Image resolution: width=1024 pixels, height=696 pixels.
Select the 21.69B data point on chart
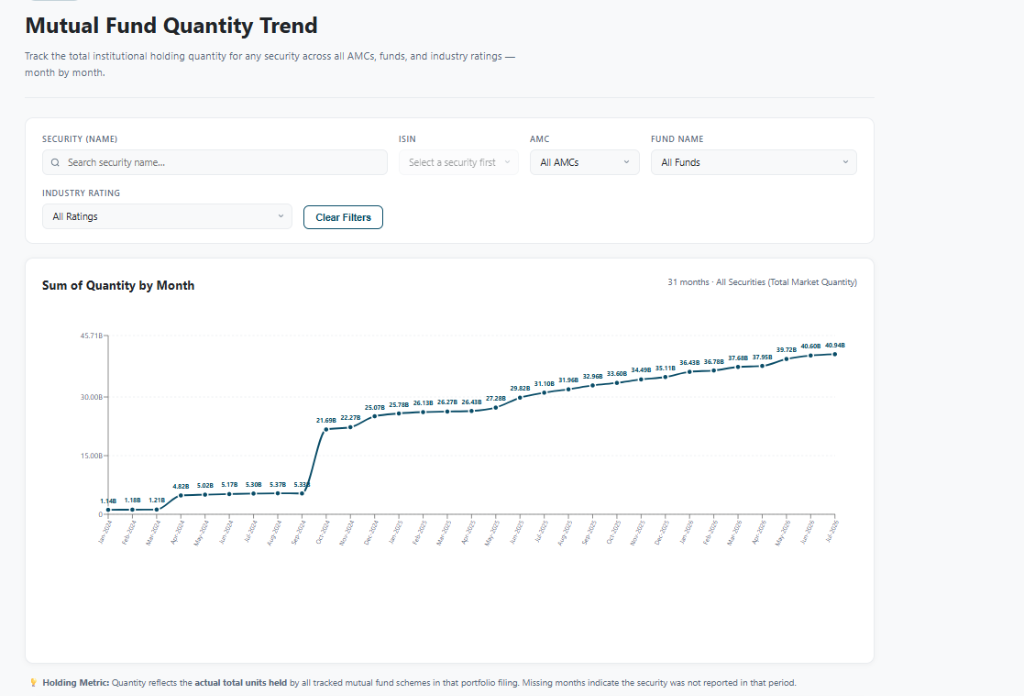tap(326, 429)
